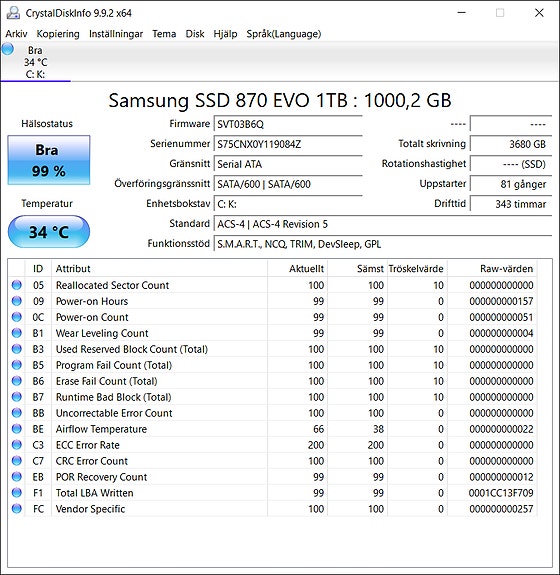The height and width of the screenshot is (575, 560).
Task: Click the ID column header
Action: (x=38, y=269)
